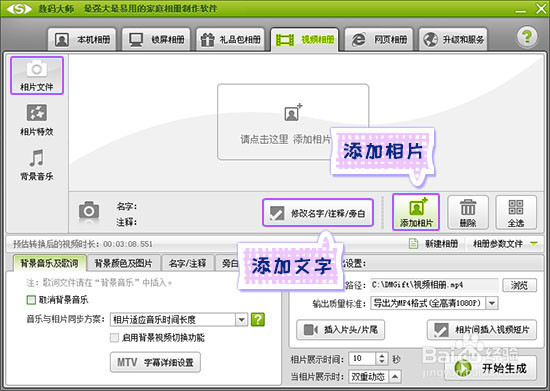Switch to the 锁屏相册 tab

(156, 40)
